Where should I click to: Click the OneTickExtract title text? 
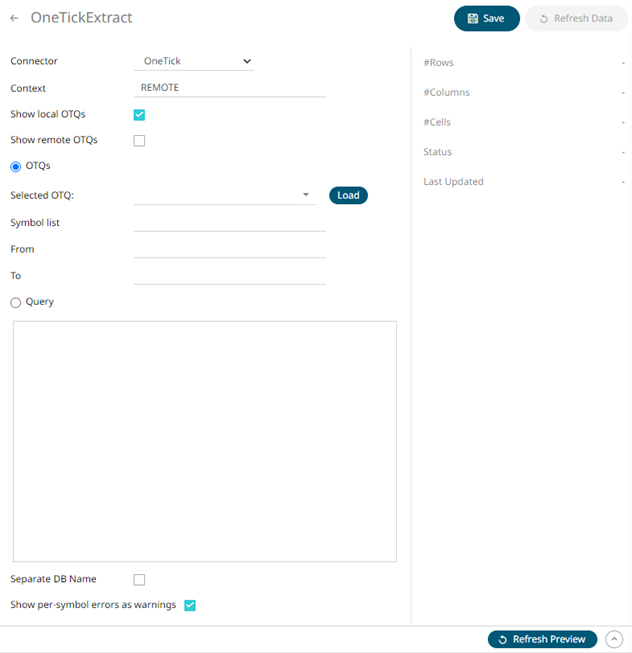click(x=81, y=18)
